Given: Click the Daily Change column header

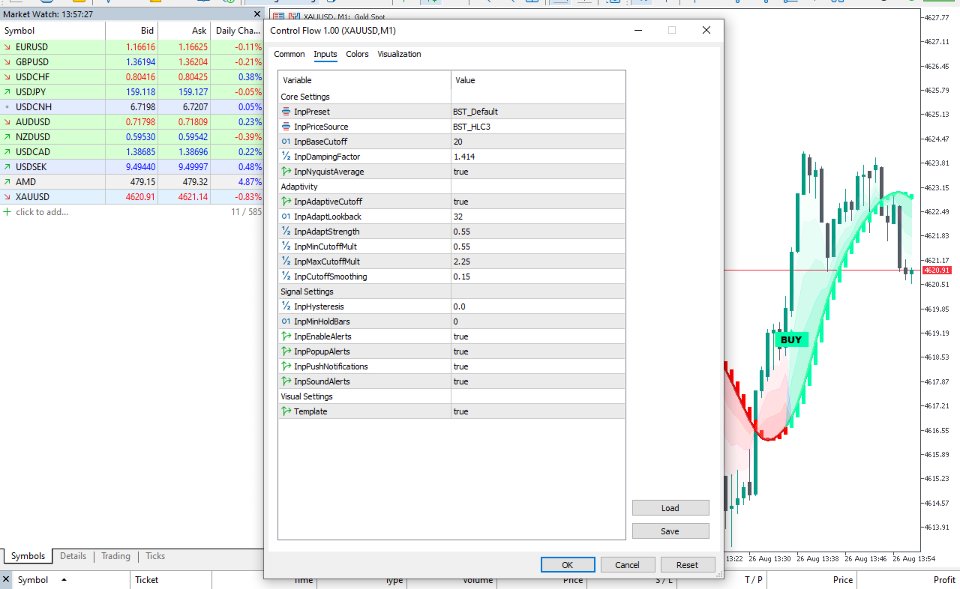Looking at the screenshot, I should tap(238, 31).
